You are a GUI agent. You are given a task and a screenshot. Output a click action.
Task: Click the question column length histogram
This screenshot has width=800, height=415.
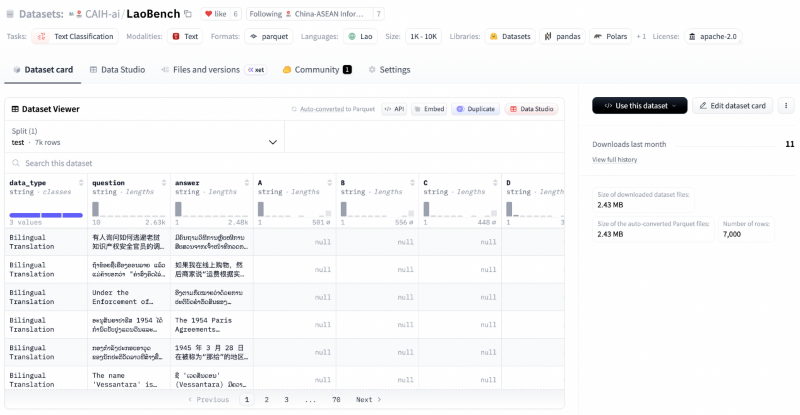[128, 209]
